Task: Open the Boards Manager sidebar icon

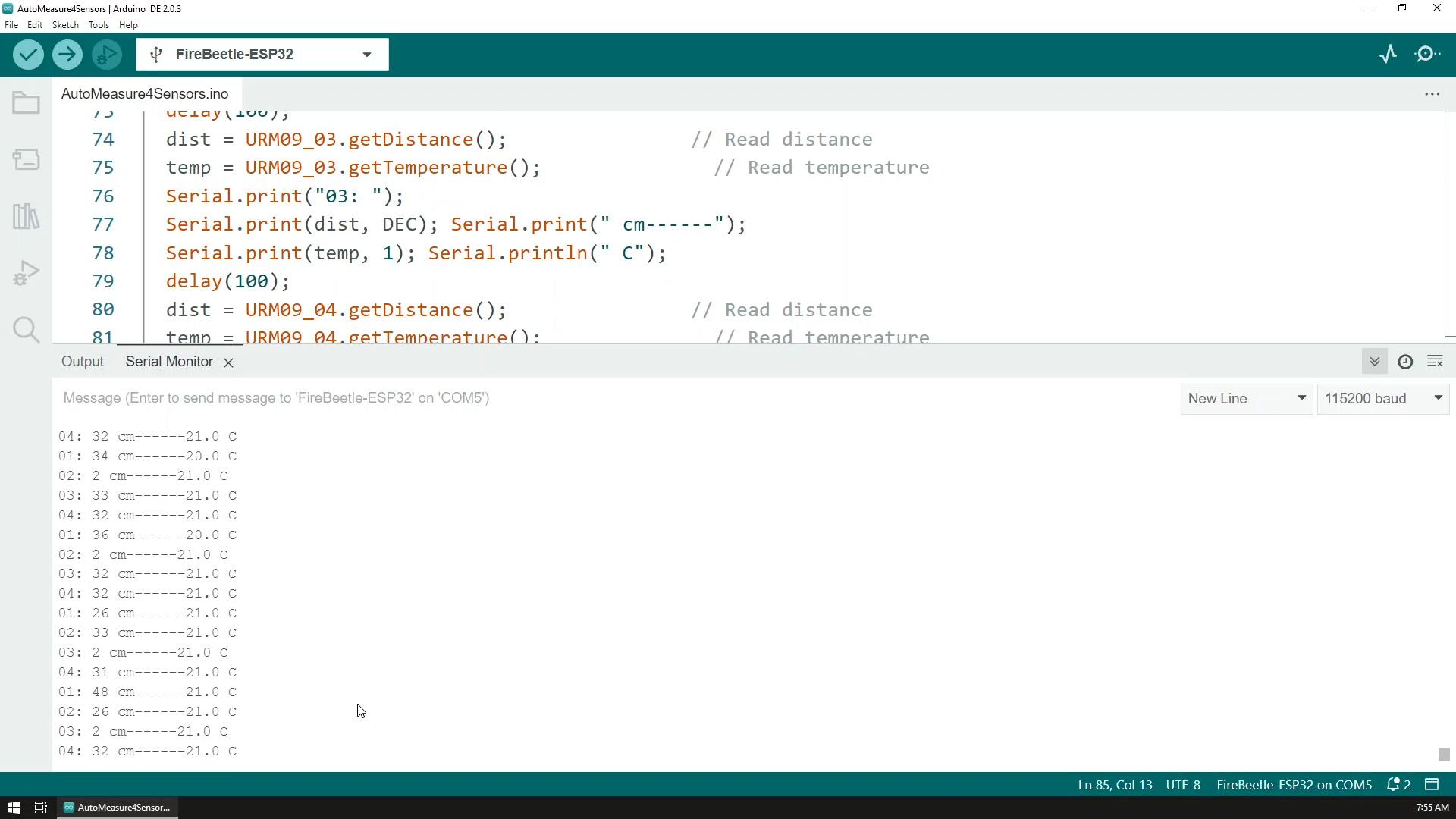Action: (27, 159)
